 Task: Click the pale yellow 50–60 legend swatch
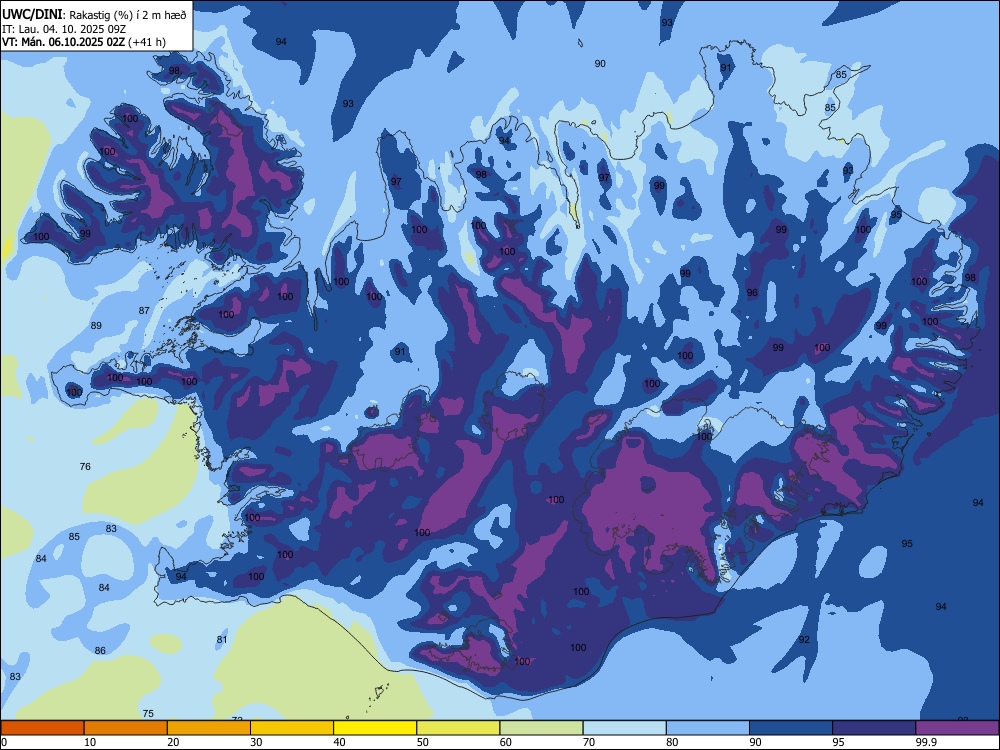459,728
